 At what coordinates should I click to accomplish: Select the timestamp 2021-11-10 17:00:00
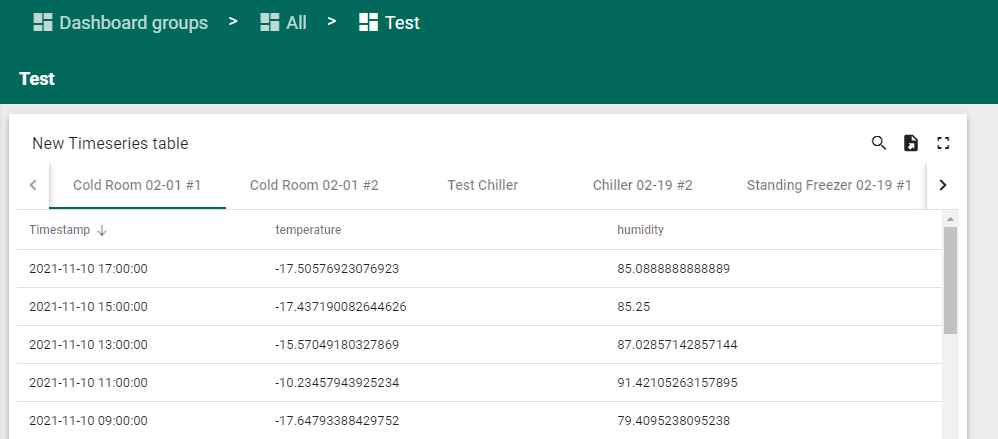tap(88, 268)
